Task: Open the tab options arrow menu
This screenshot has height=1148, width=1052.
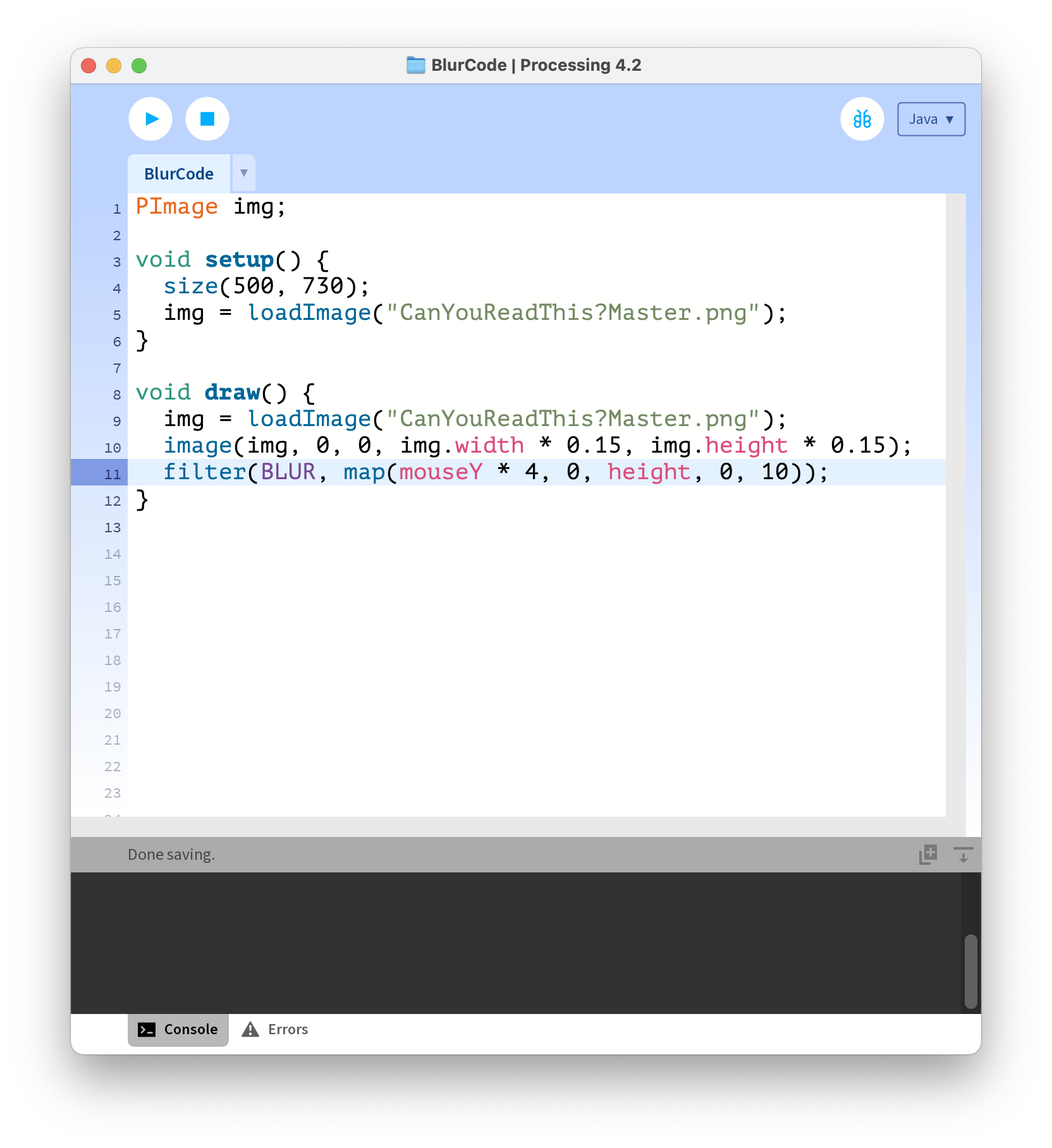Action: tap(244, 173)
